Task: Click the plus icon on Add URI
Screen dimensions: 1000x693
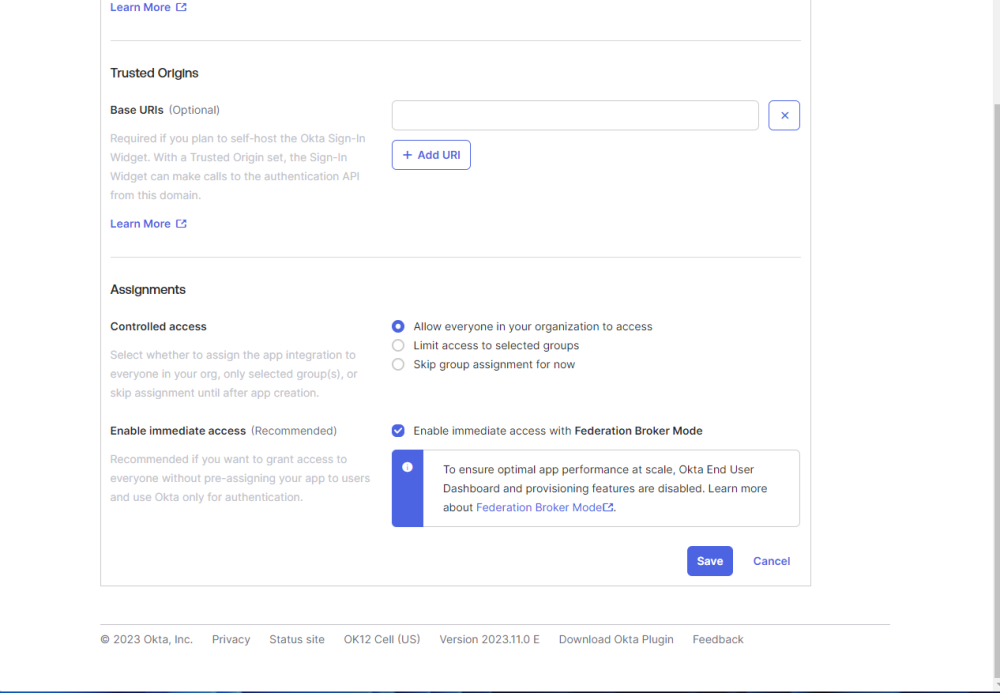Action: tap(407, 155)
